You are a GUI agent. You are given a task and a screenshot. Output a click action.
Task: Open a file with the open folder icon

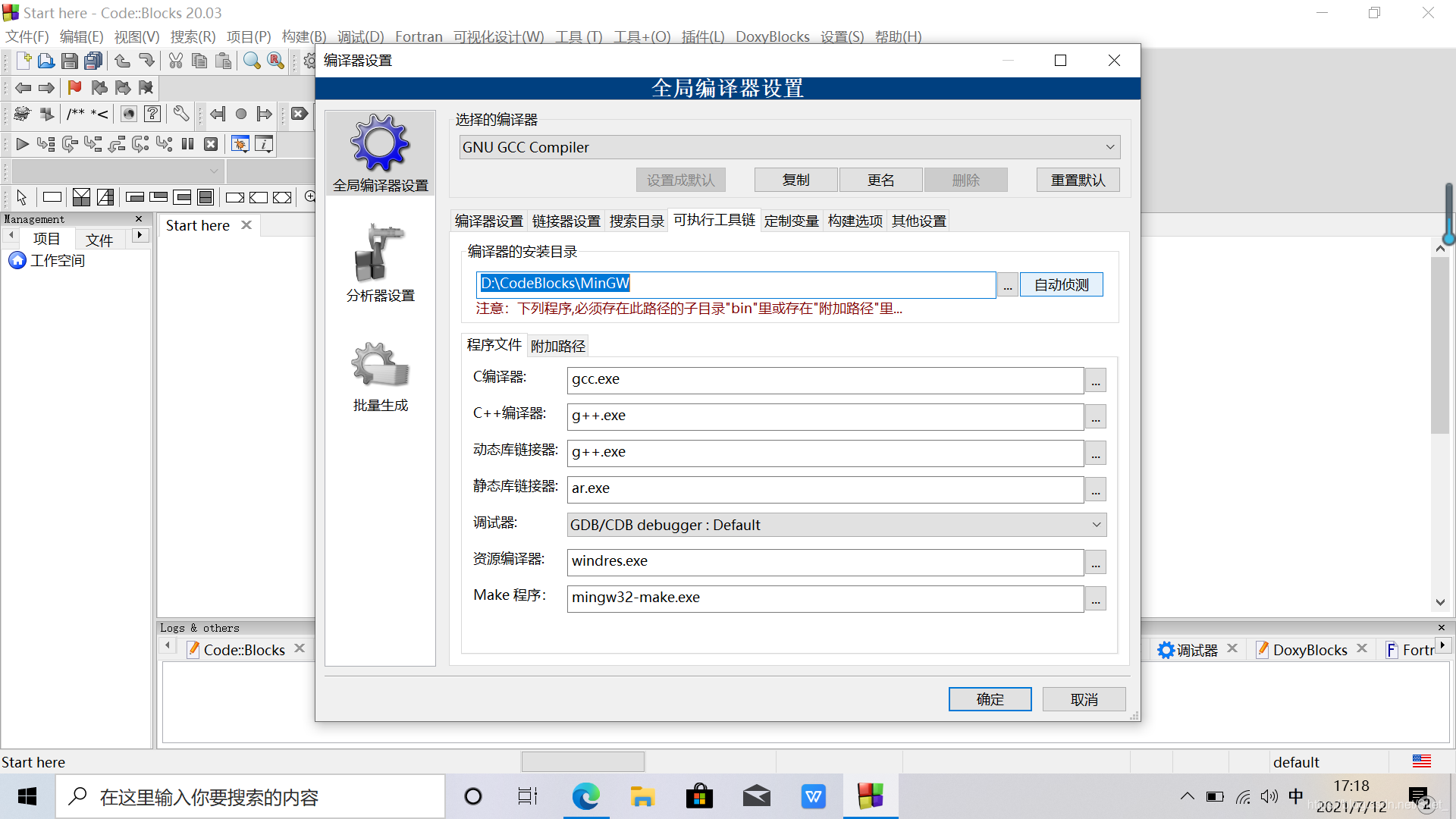(x=45, y=61)
